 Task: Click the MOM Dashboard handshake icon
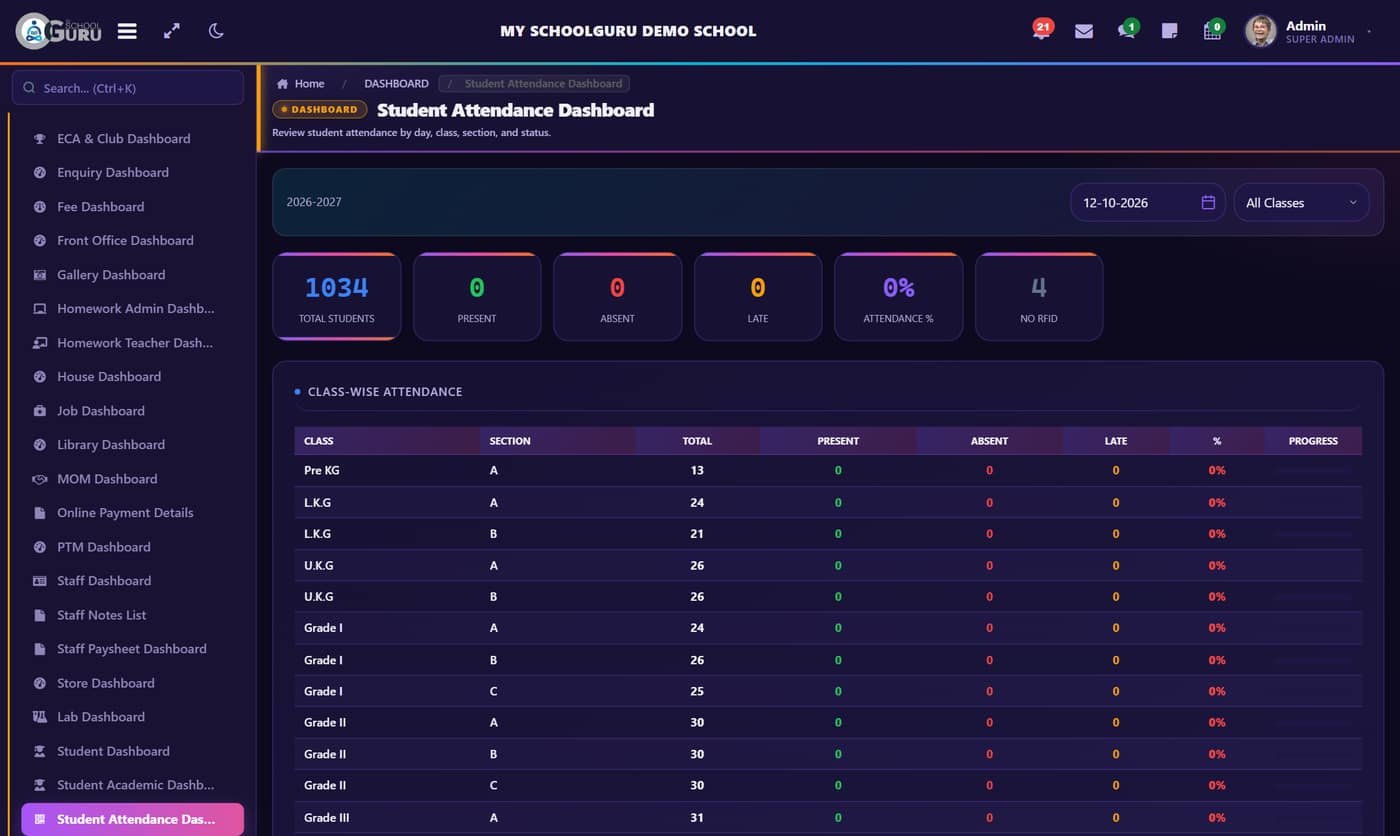tap(40, 479)
